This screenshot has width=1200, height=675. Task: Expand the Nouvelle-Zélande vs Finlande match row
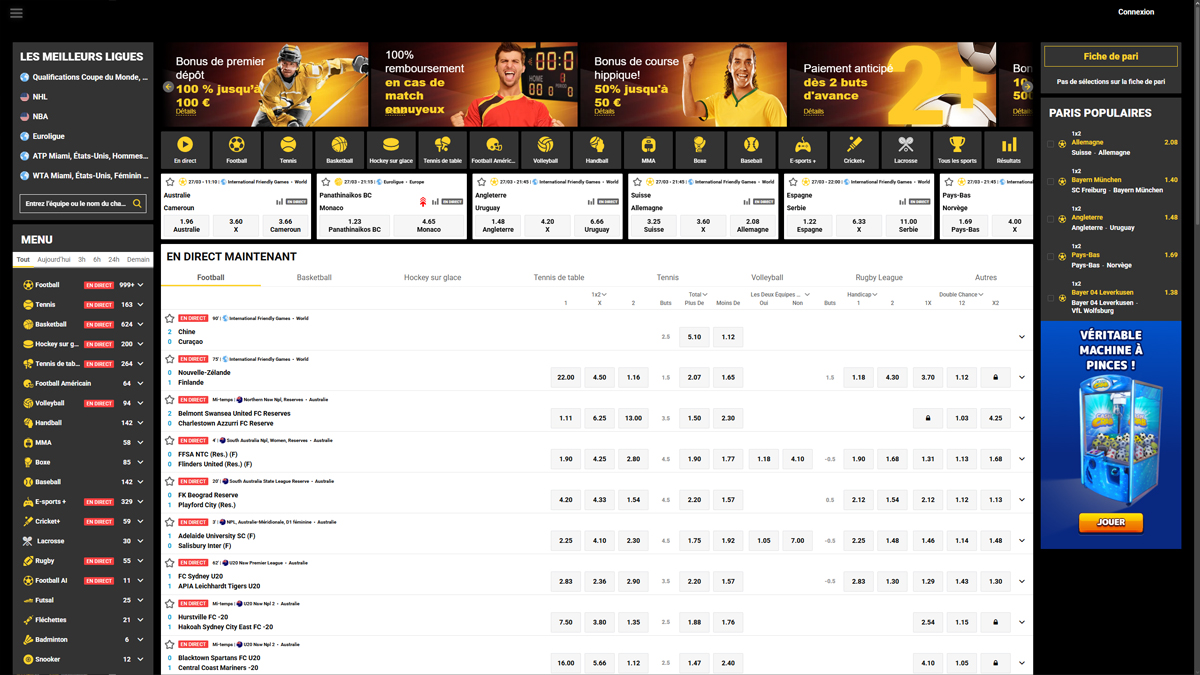point(1021,378)
